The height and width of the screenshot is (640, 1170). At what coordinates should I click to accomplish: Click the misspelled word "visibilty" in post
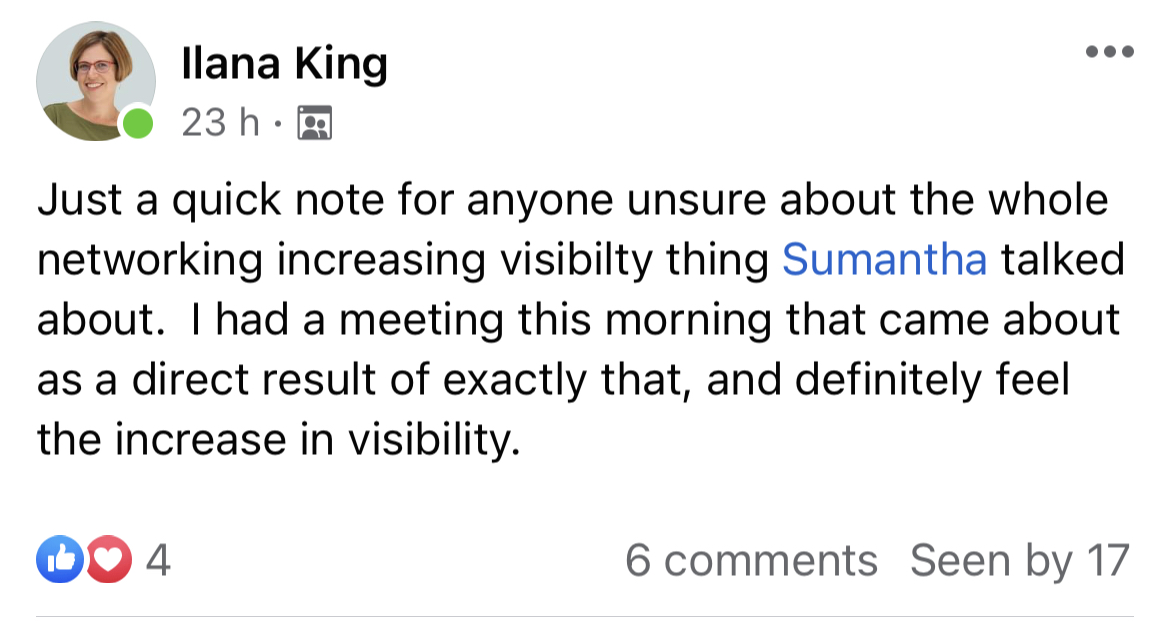[x=610, y=259]
